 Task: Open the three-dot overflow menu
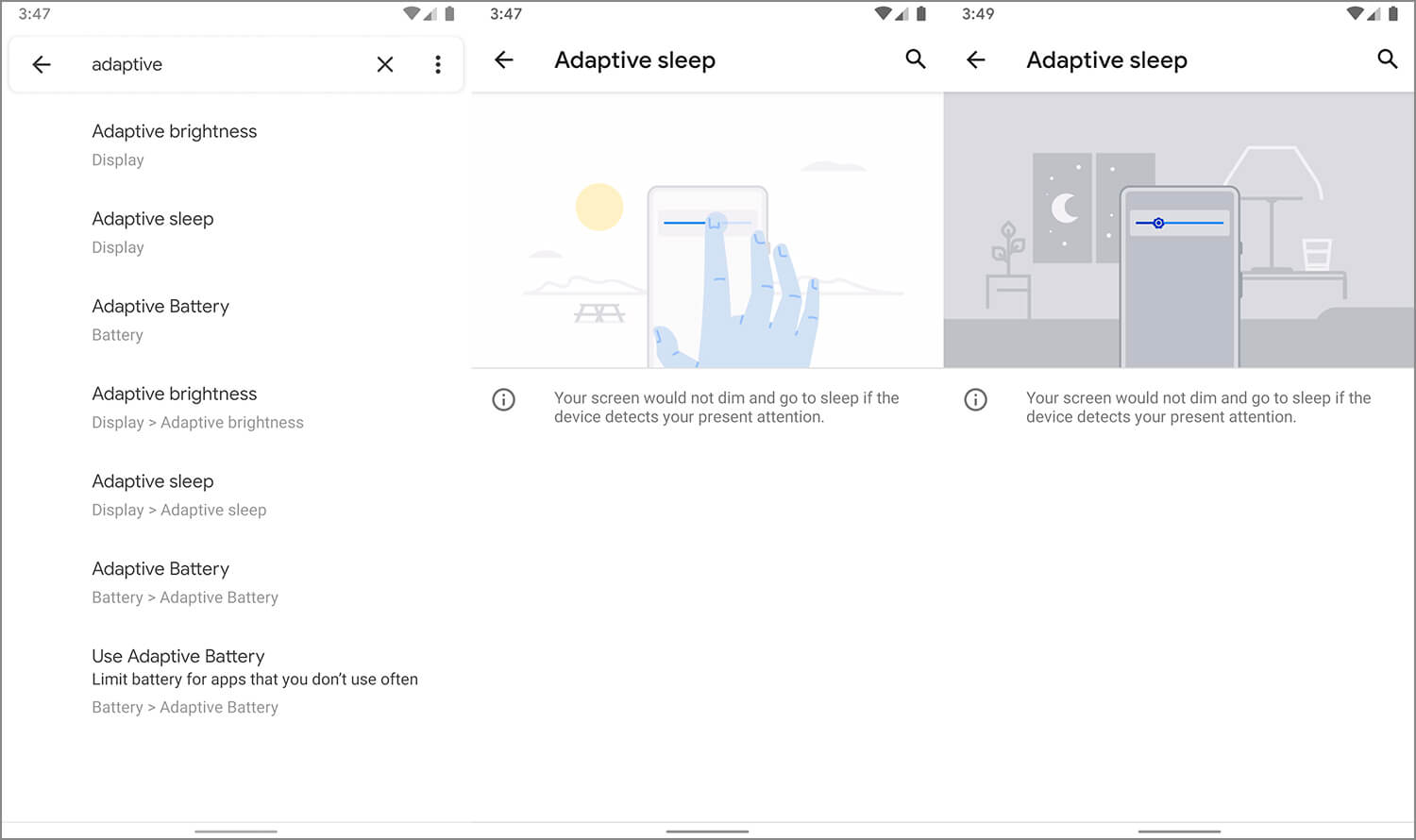[x=438, y=64]
